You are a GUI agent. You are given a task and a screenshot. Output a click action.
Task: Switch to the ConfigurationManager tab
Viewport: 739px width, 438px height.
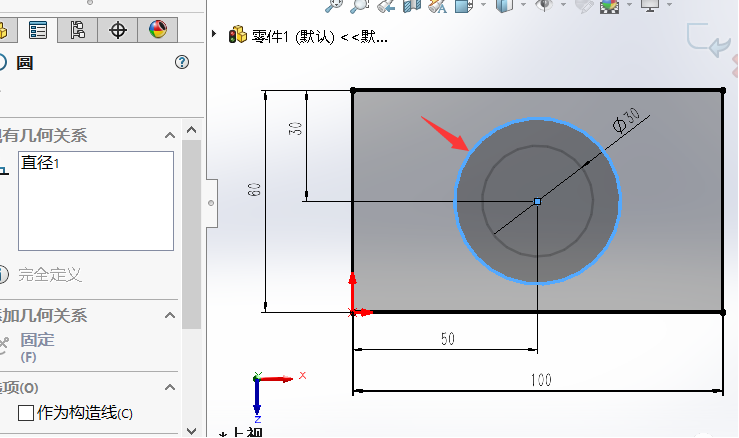(x=77, y=30)
